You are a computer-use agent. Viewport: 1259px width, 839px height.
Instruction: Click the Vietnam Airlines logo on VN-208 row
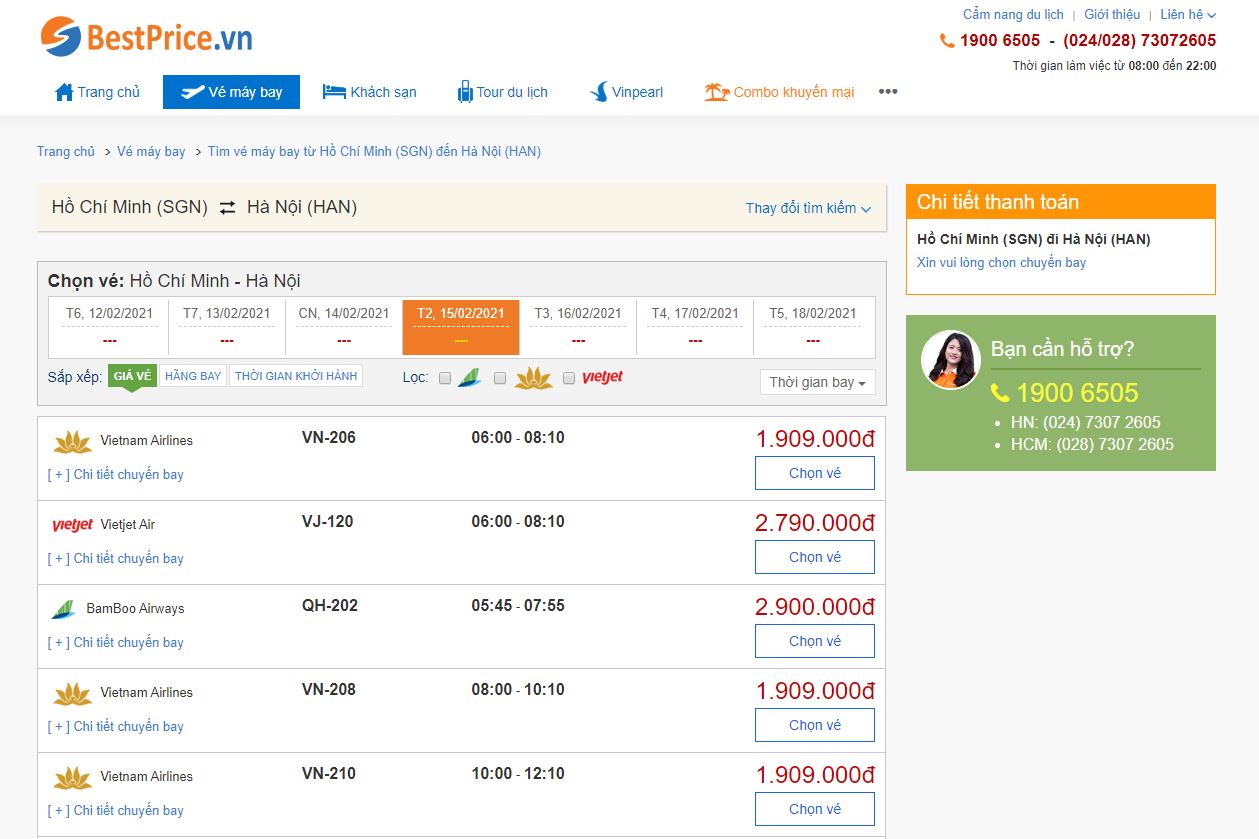point(72,693)
